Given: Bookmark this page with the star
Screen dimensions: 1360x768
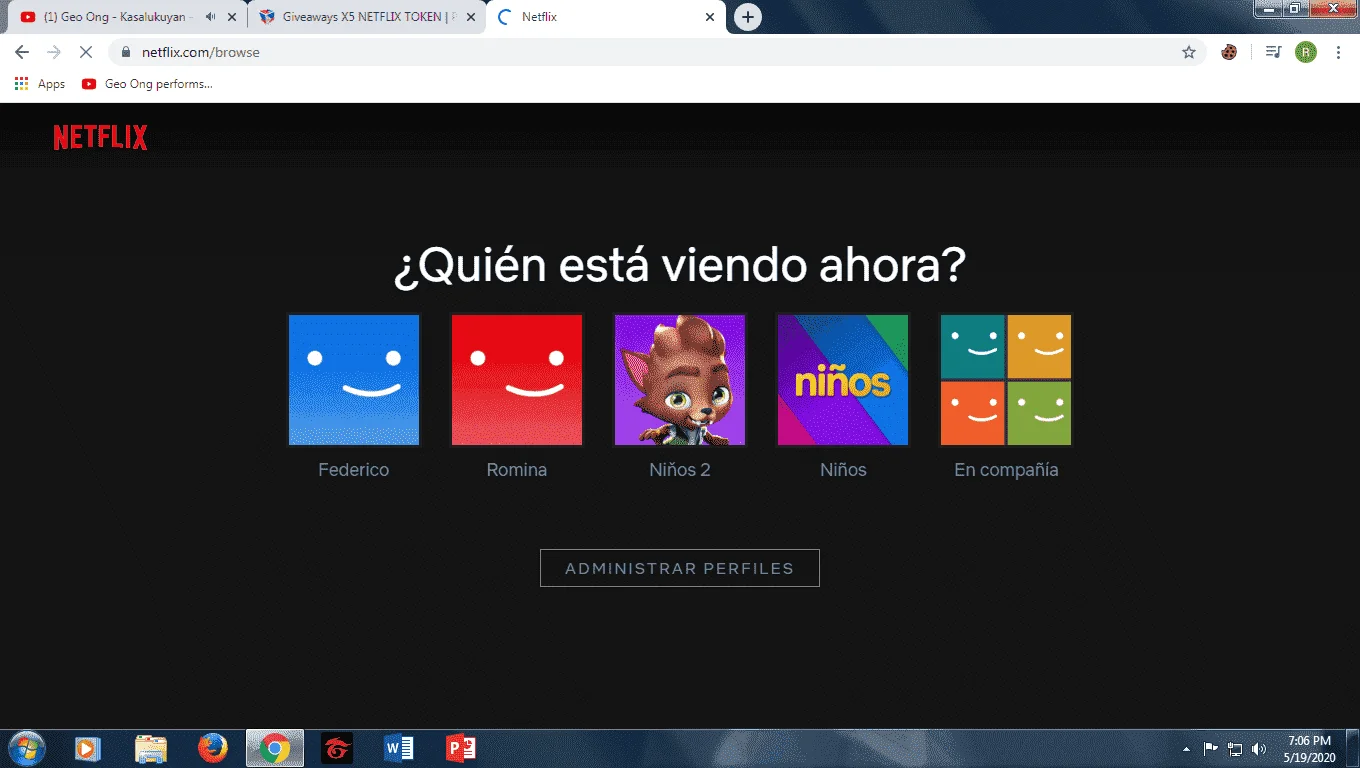Looking at the screenshot, I should click(x=1189, y=52).
